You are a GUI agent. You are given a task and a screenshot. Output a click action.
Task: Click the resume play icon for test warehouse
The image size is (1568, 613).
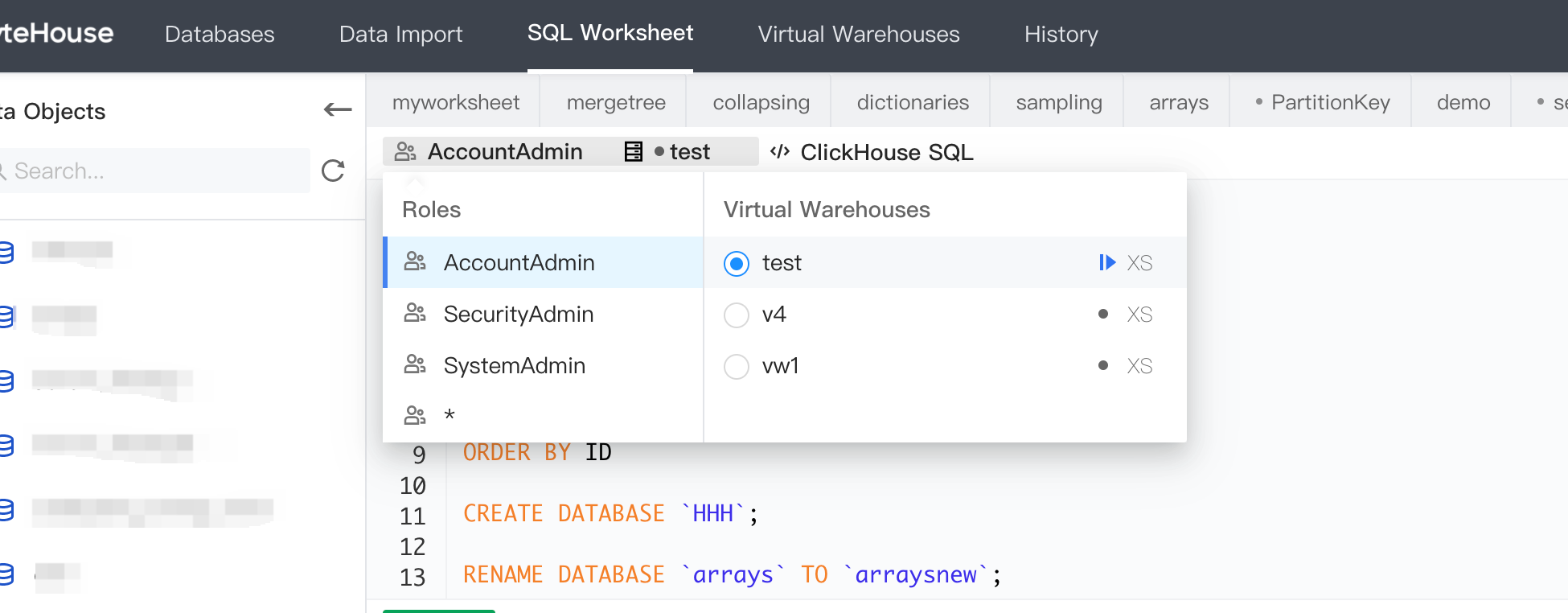[x=1107, y=262]
